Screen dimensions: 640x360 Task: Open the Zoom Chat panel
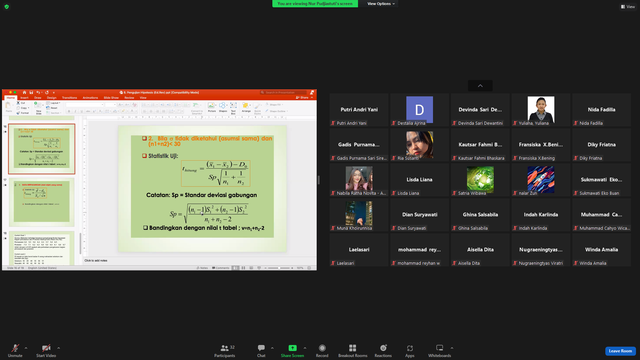click(x=261, y=350)
